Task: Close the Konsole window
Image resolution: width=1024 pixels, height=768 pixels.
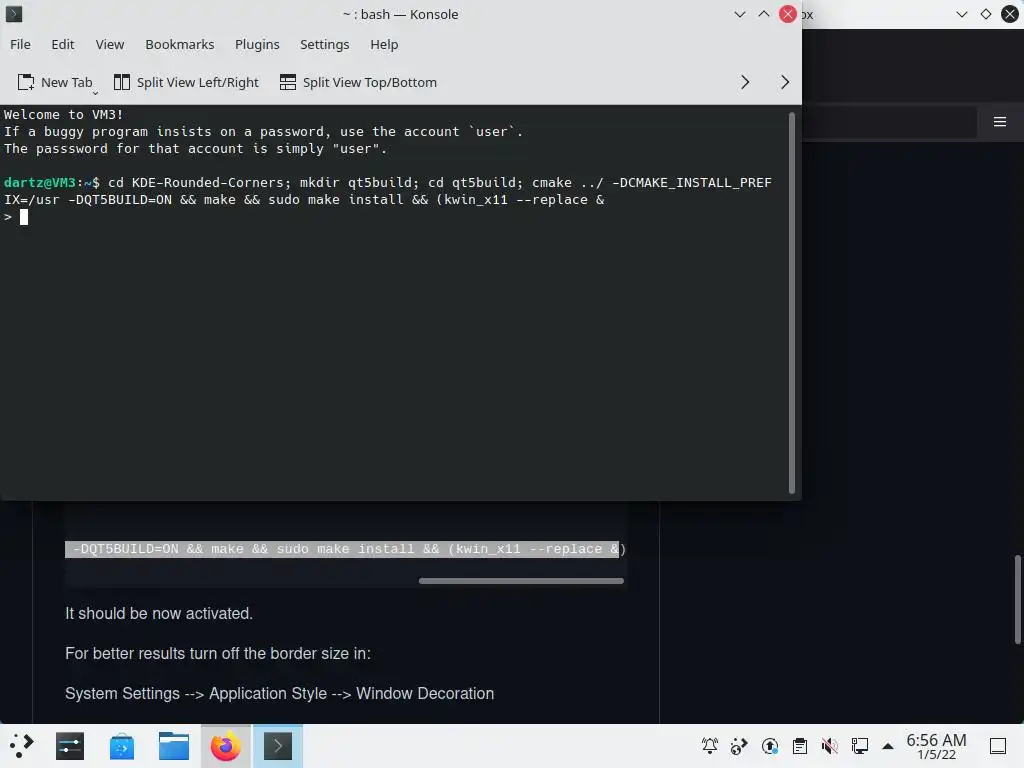Action: (x=788, y=14)
